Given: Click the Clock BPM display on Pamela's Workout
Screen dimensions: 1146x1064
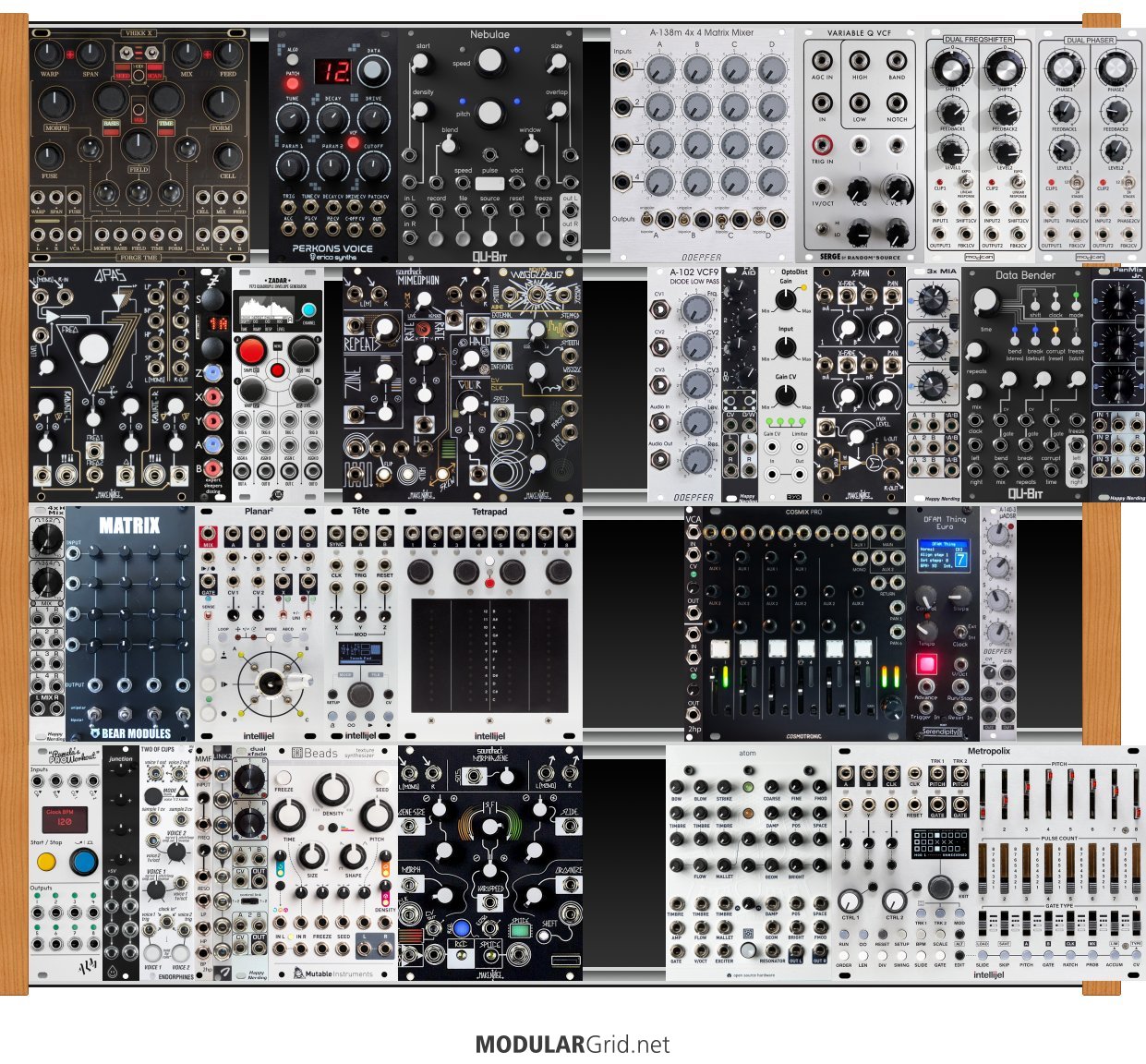Looking at the screenshot, I should 66,819.
